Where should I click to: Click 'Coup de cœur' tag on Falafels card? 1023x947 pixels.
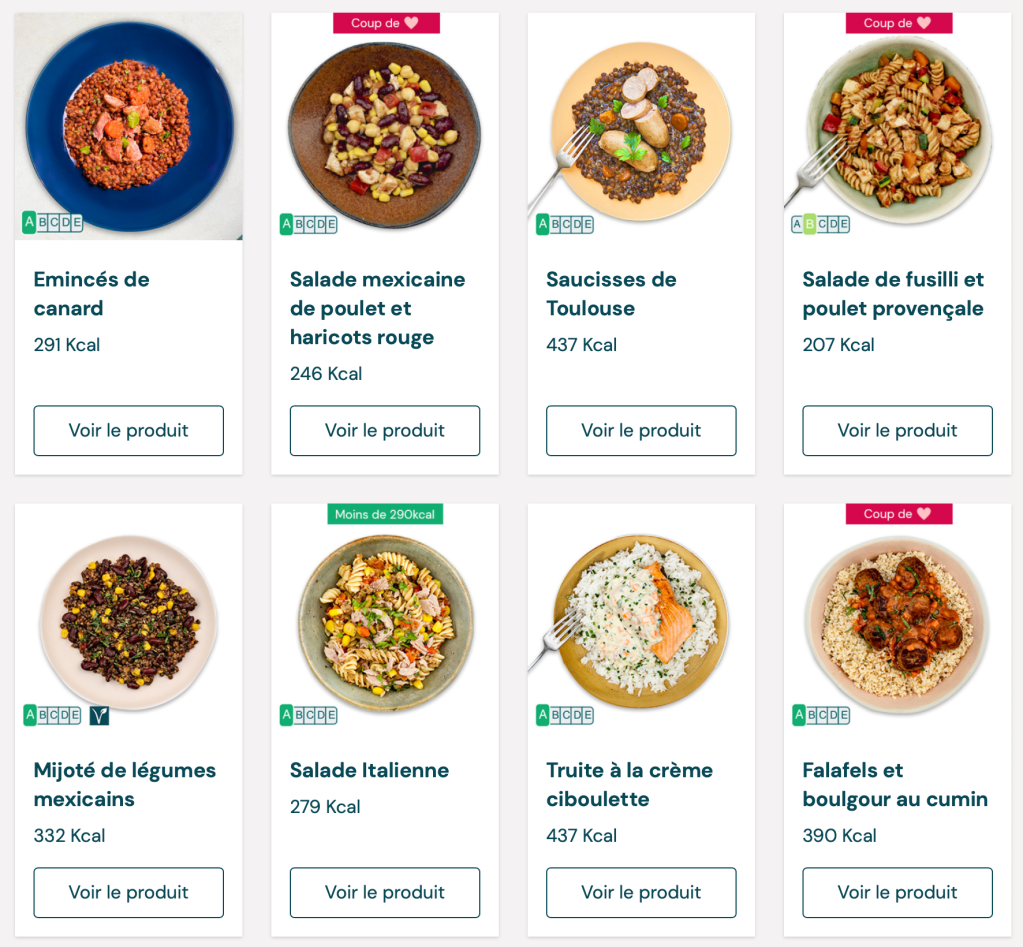pyautogui.click(x=898, y=514)
